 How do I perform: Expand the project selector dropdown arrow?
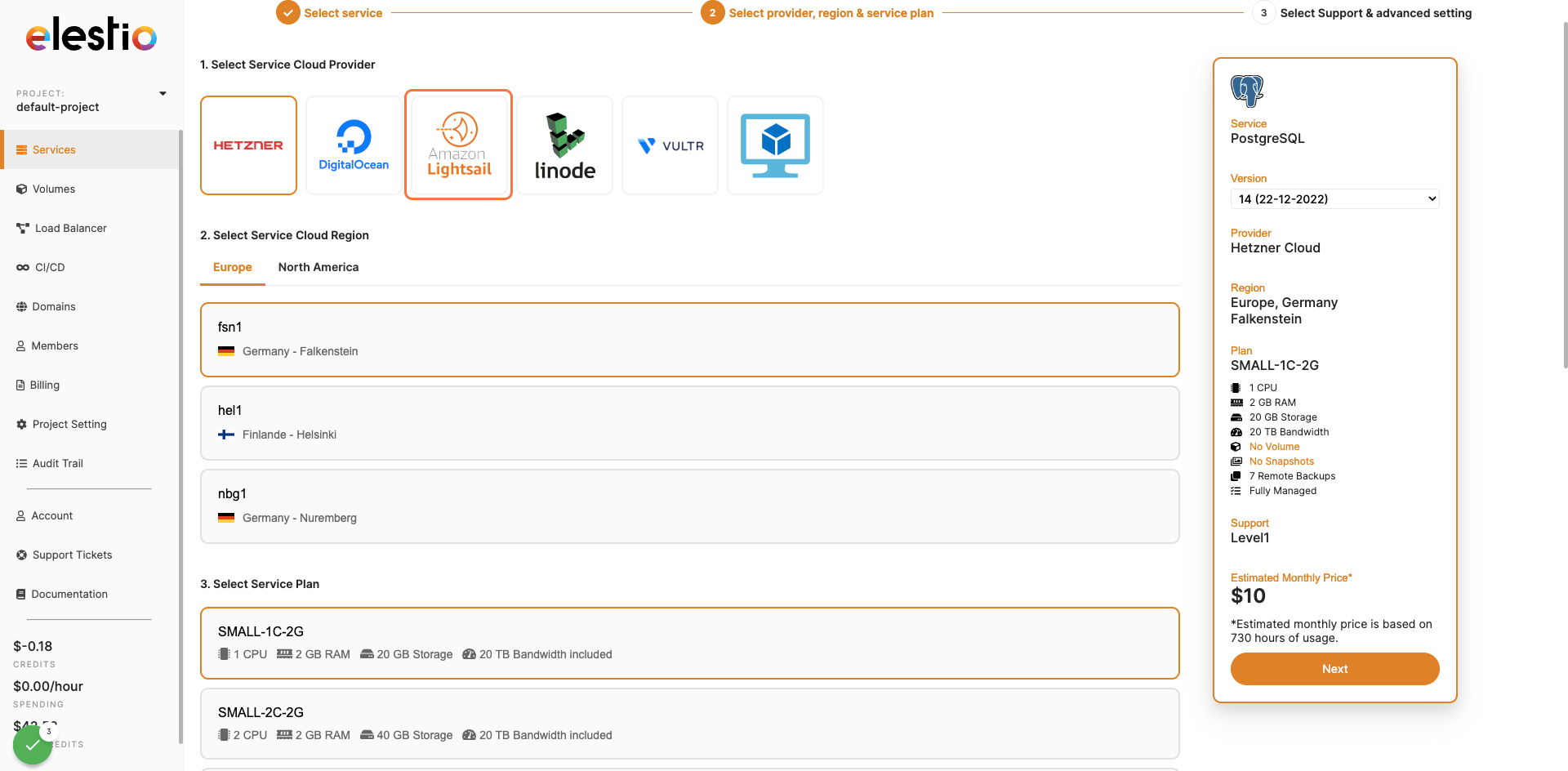click(x=163, y=94)
